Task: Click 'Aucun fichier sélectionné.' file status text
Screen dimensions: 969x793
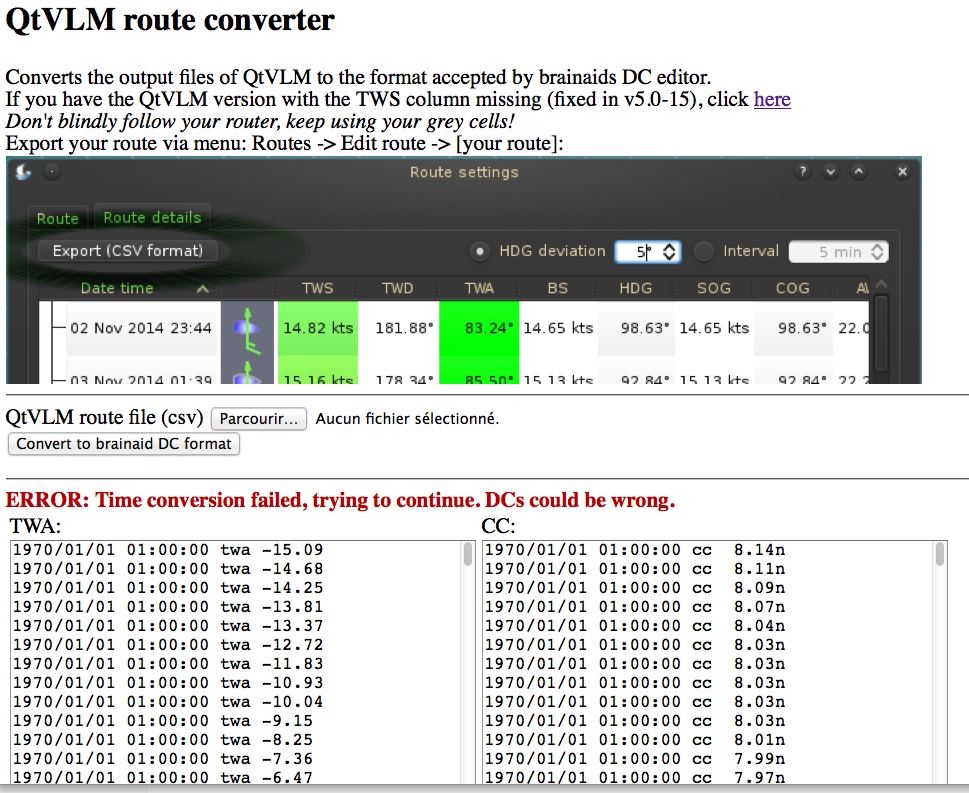Action: click(407, 419)
